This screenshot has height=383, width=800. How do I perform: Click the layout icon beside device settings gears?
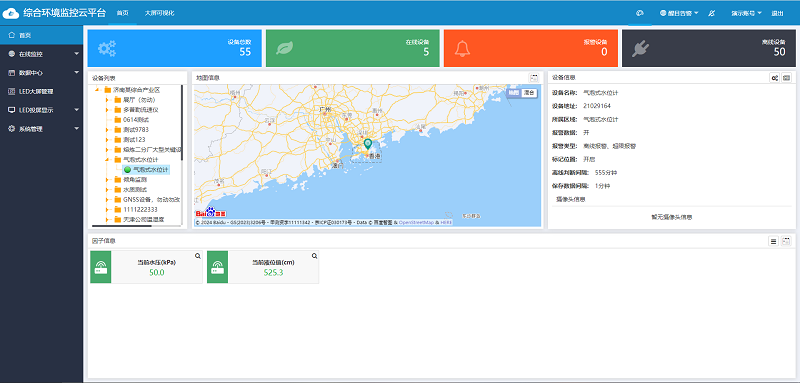tap(787, 78)
